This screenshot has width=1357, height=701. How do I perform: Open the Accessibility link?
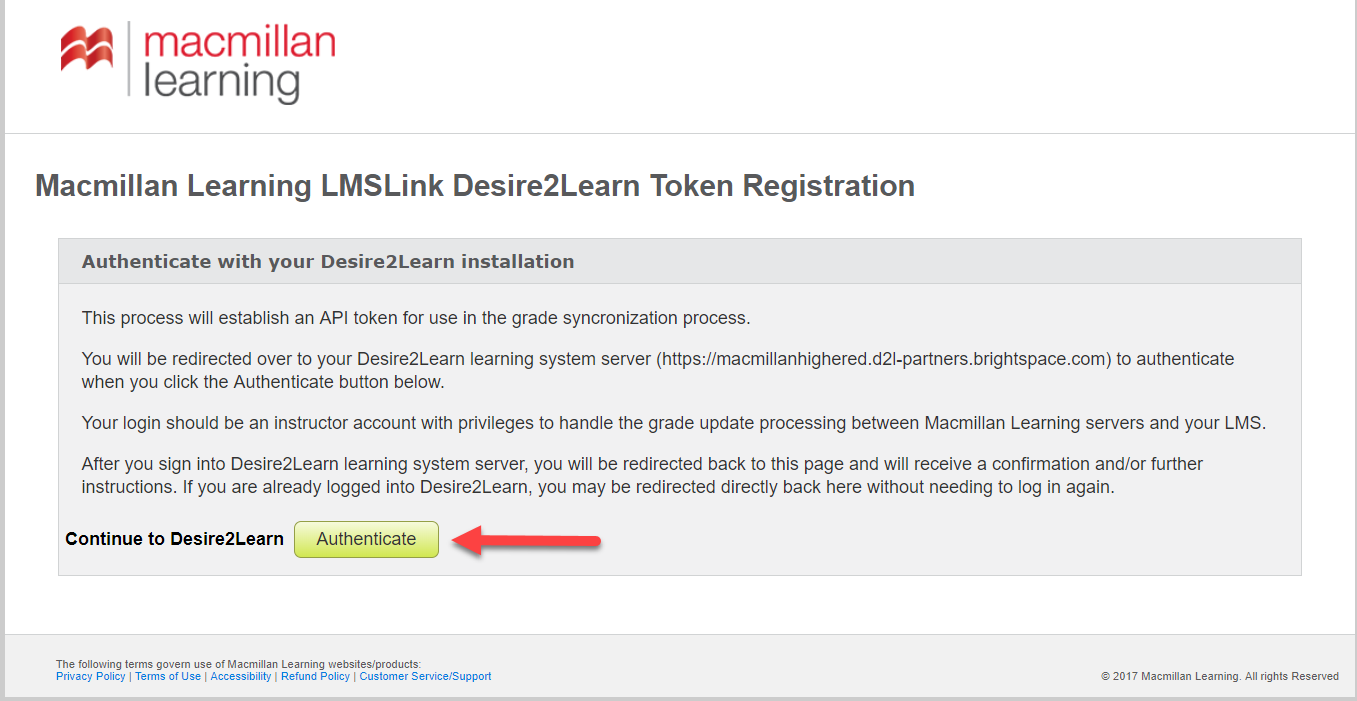(x=241, y=676)
